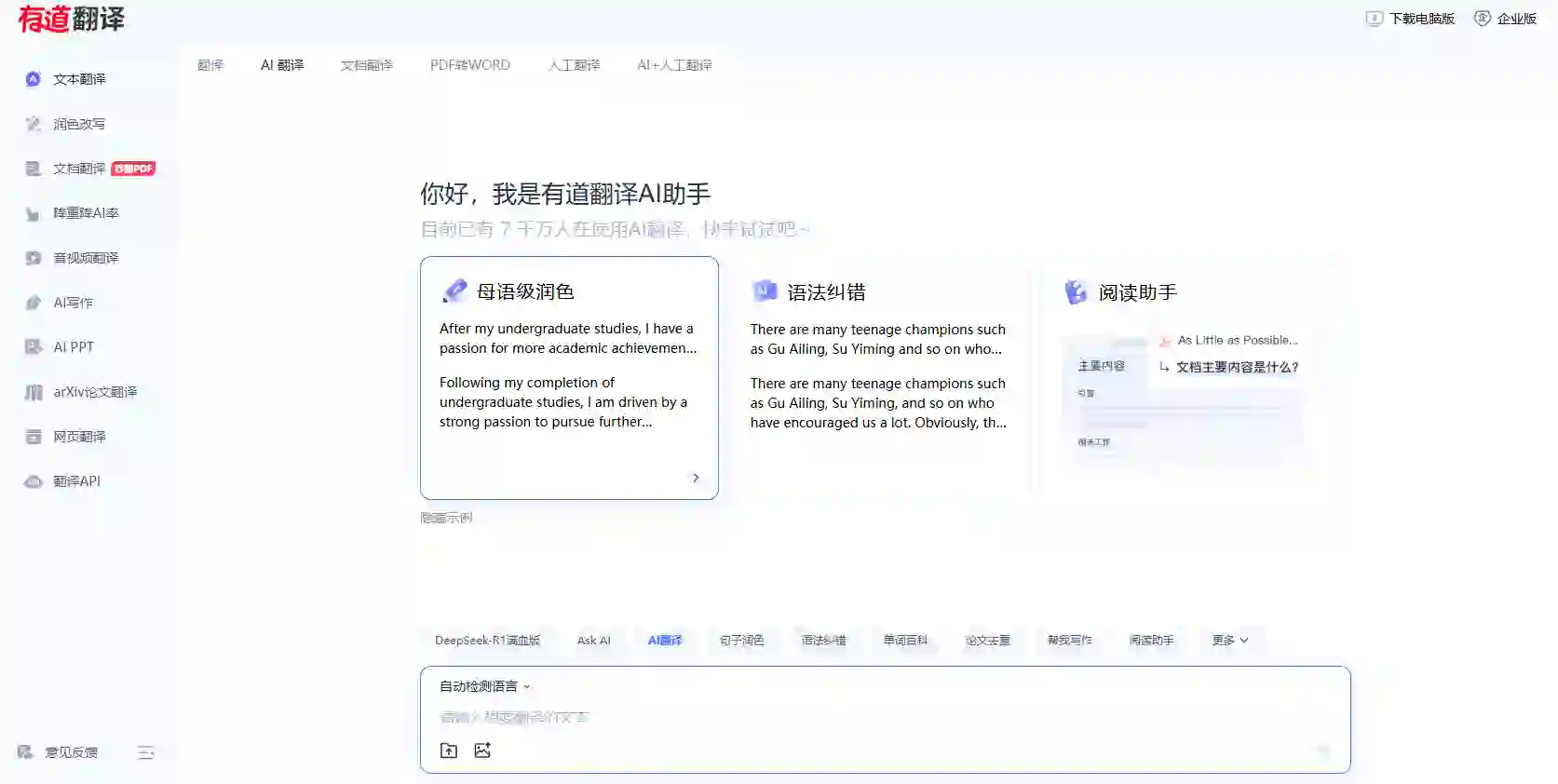Screen dimensions: 1558x784
Task: Open 文本翻译 in the left sidebar
Action: click(79, 79)
